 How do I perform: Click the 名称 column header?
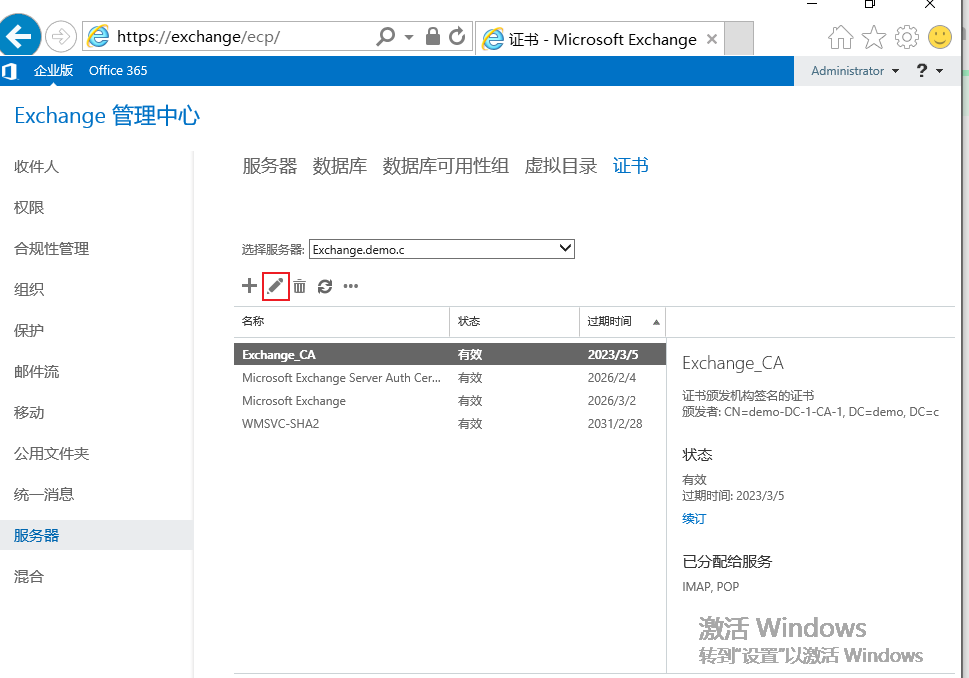(342, 321)
